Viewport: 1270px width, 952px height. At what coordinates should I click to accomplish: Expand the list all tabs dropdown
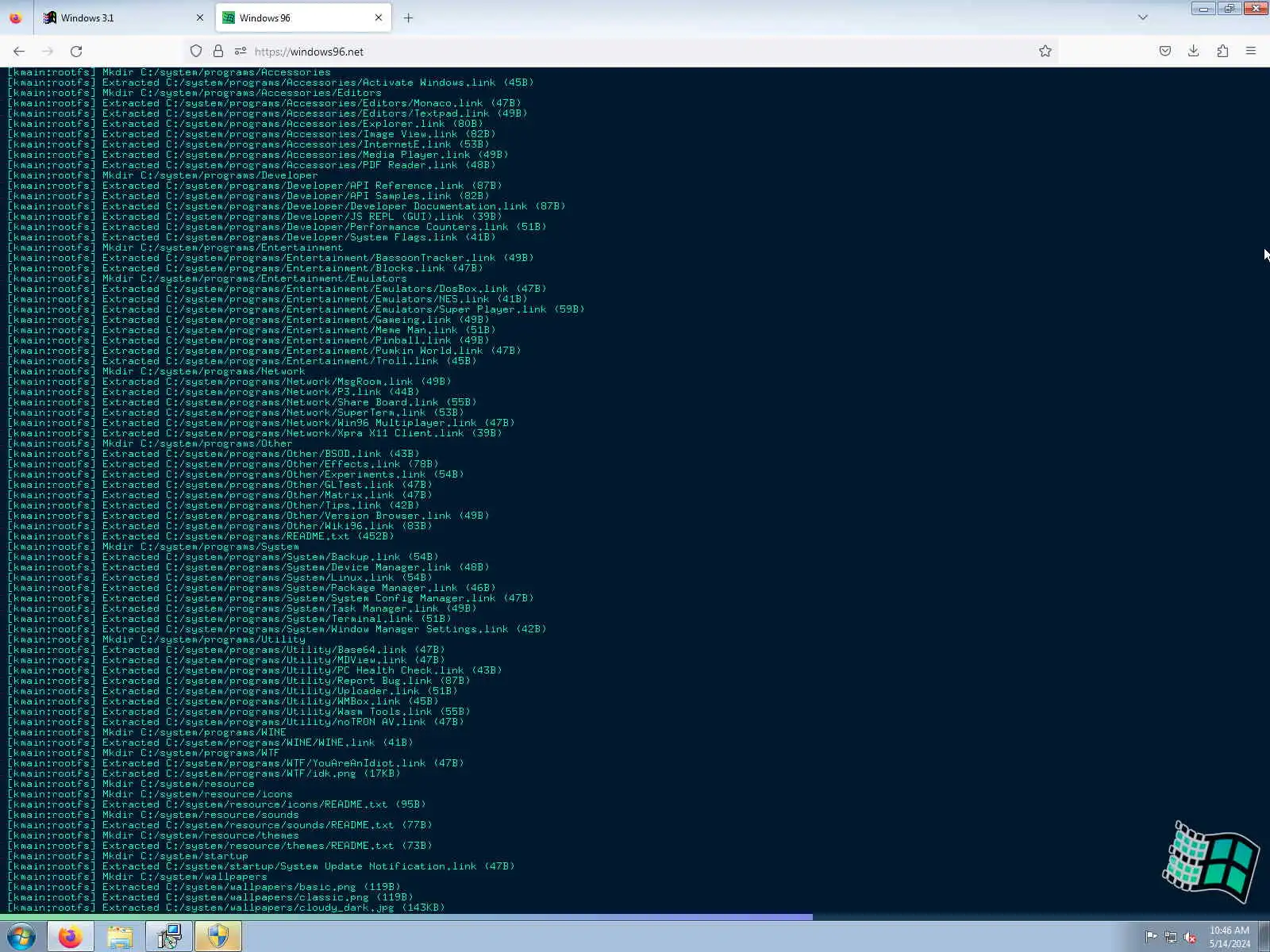(1143, 17)
